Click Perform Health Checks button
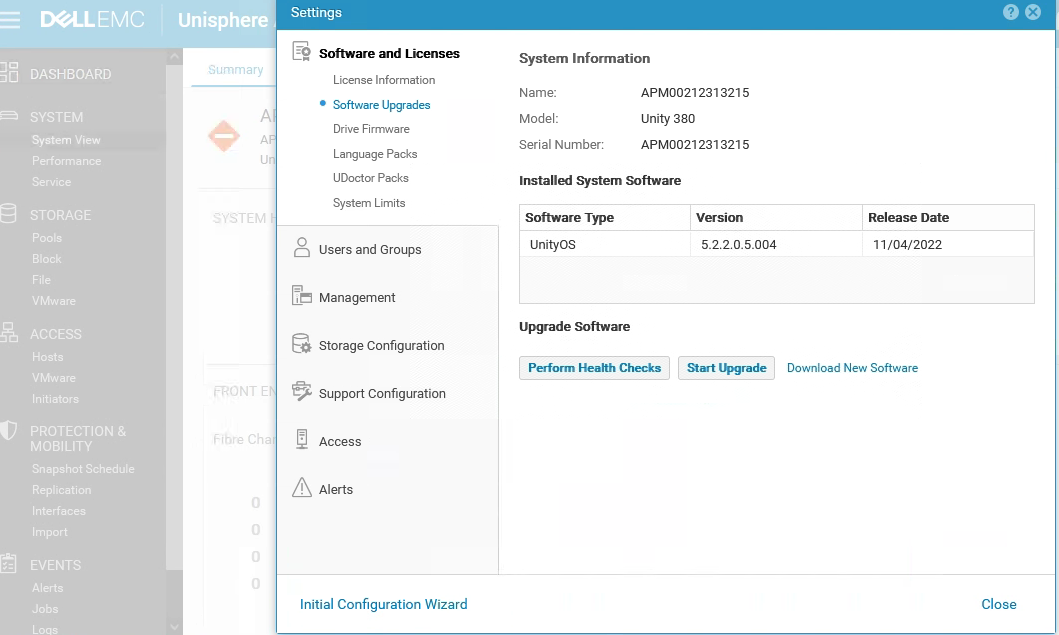Image resolution: width=1059 pixels, height=635 pixels. pyautogui.click(x=594, y=367)
